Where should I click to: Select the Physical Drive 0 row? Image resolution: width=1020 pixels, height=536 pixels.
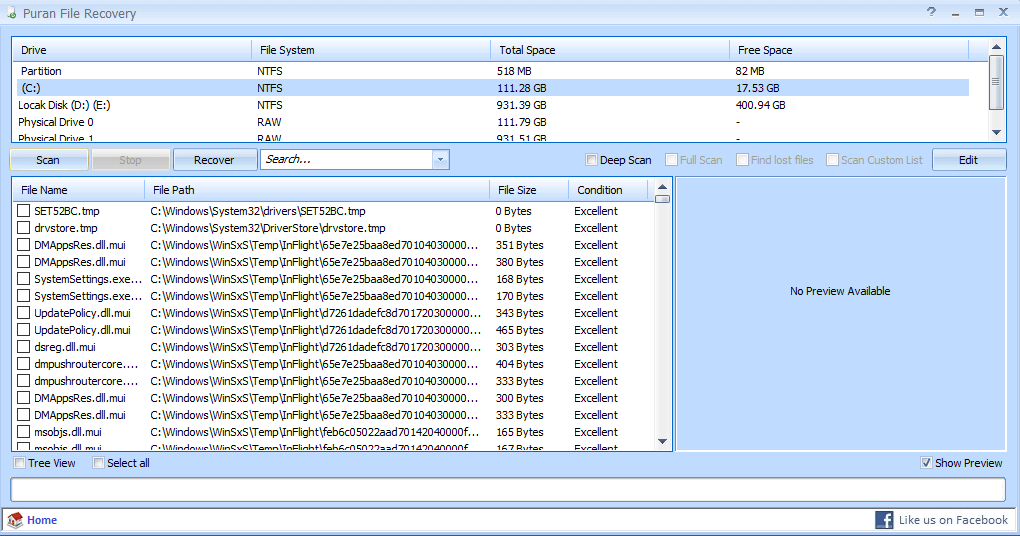[x=492, y=122]
